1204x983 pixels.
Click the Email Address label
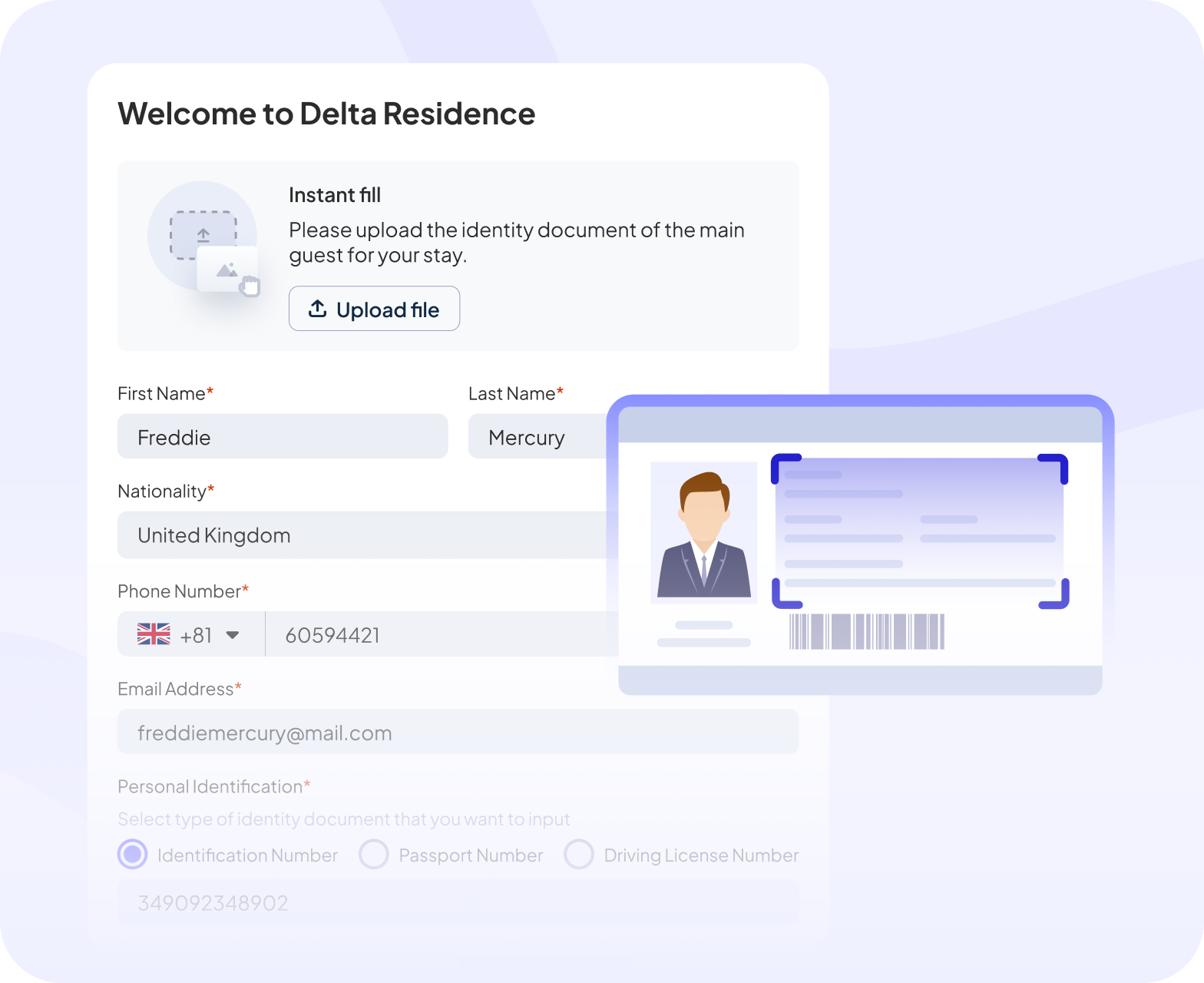tap(180, 689)
